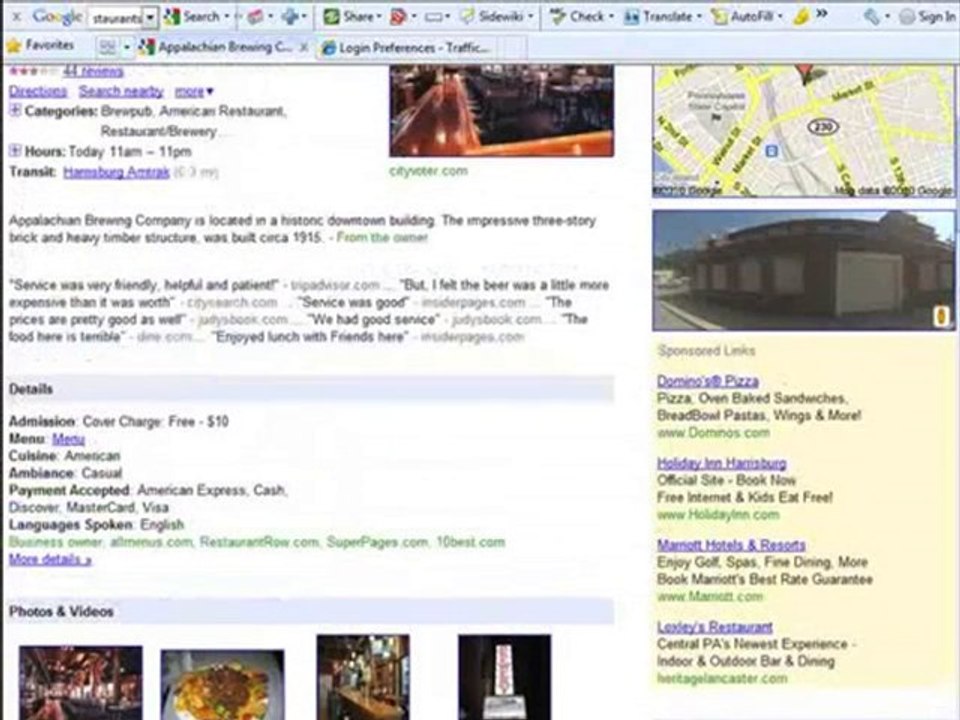Viewport: 960px width, 720px height.
Task: Open the Favorites star button
Action: [x=40, y=45]
